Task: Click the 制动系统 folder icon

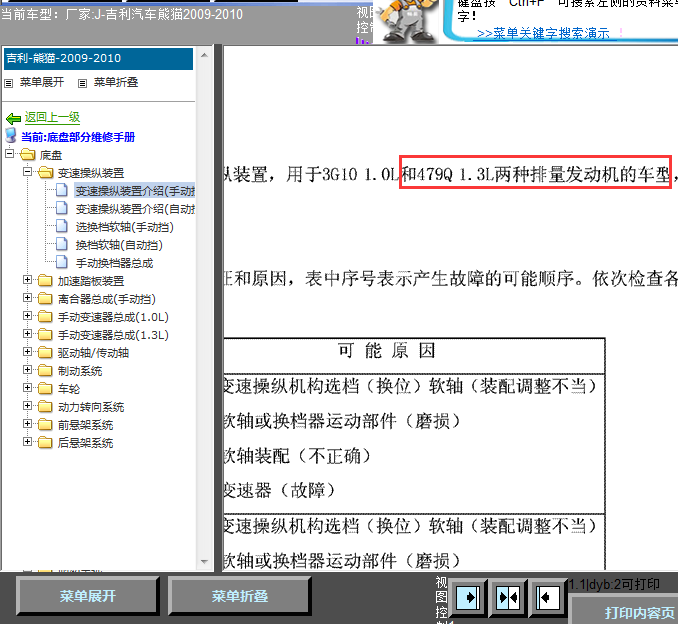Action: click(x=45, y=371)
